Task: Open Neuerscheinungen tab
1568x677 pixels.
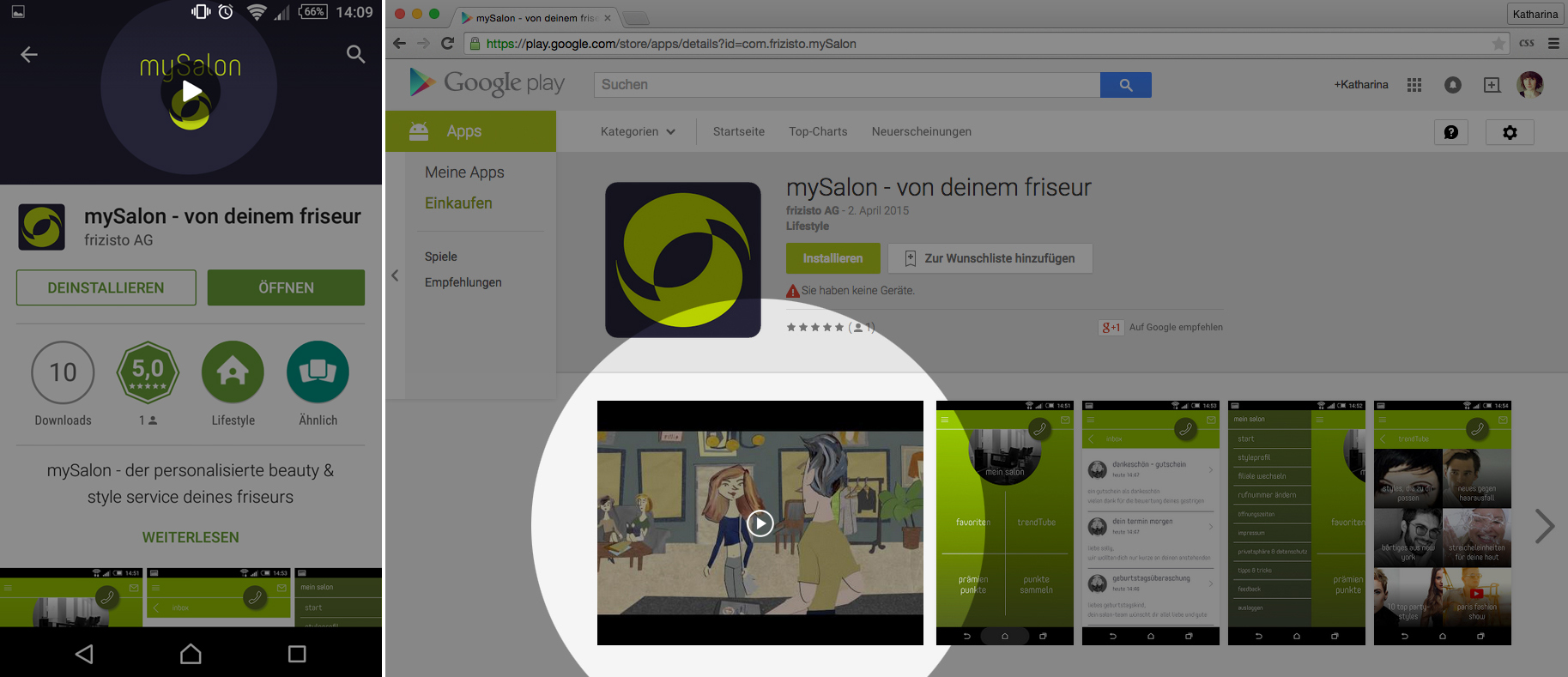Action: [922, 132]
